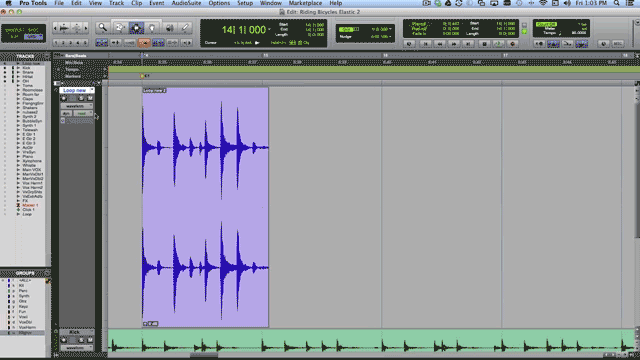Recall zoom preset 5
640x360 pixels.
tap(85, 42)
